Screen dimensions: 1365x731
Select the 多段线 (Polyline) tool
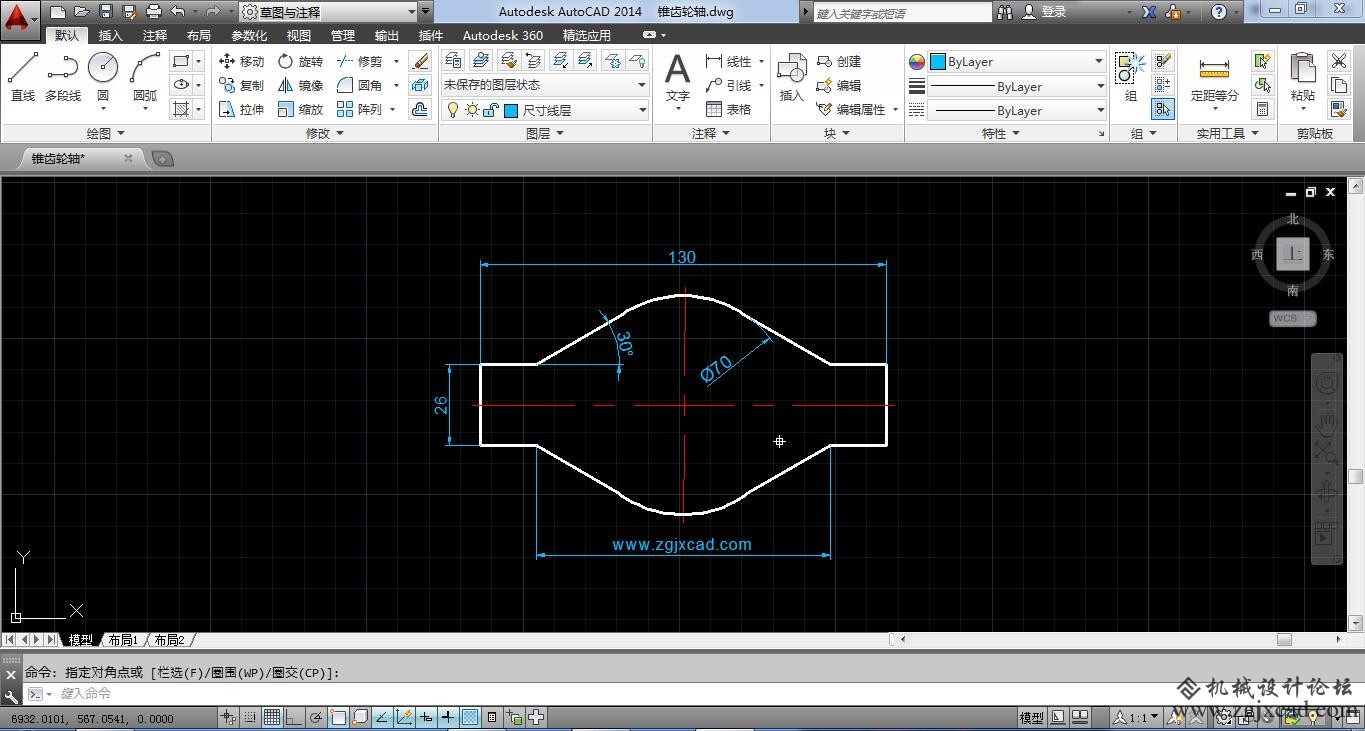tap(63, 77)
